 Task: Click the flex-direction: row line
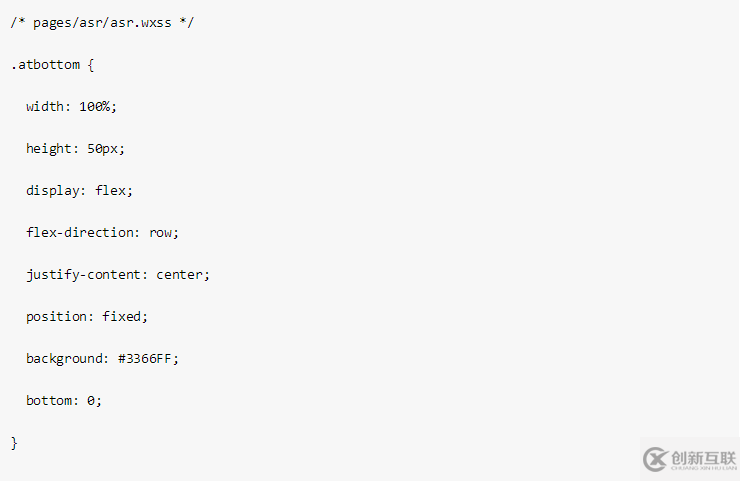click(x=102, y=233)
